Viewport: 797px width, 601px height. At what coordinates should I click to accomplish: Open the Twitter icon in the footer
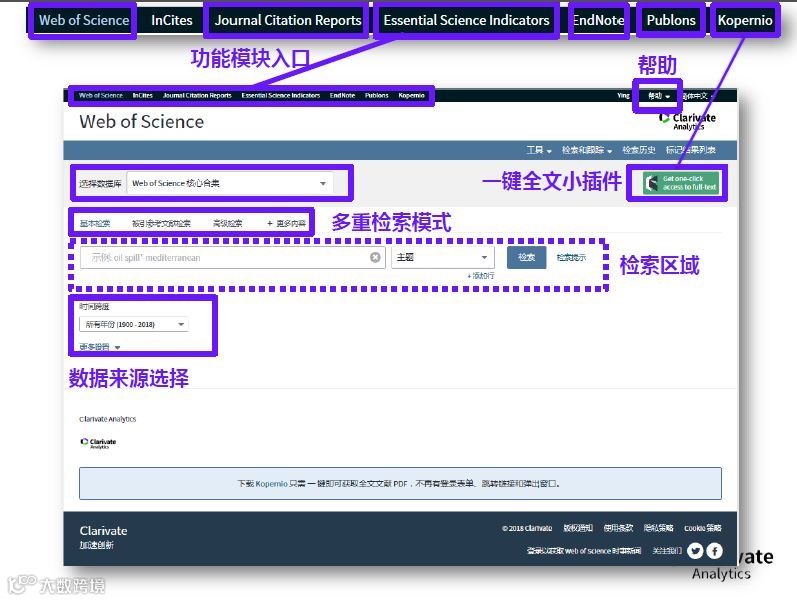pyautogui.click(x=695, y=551)
